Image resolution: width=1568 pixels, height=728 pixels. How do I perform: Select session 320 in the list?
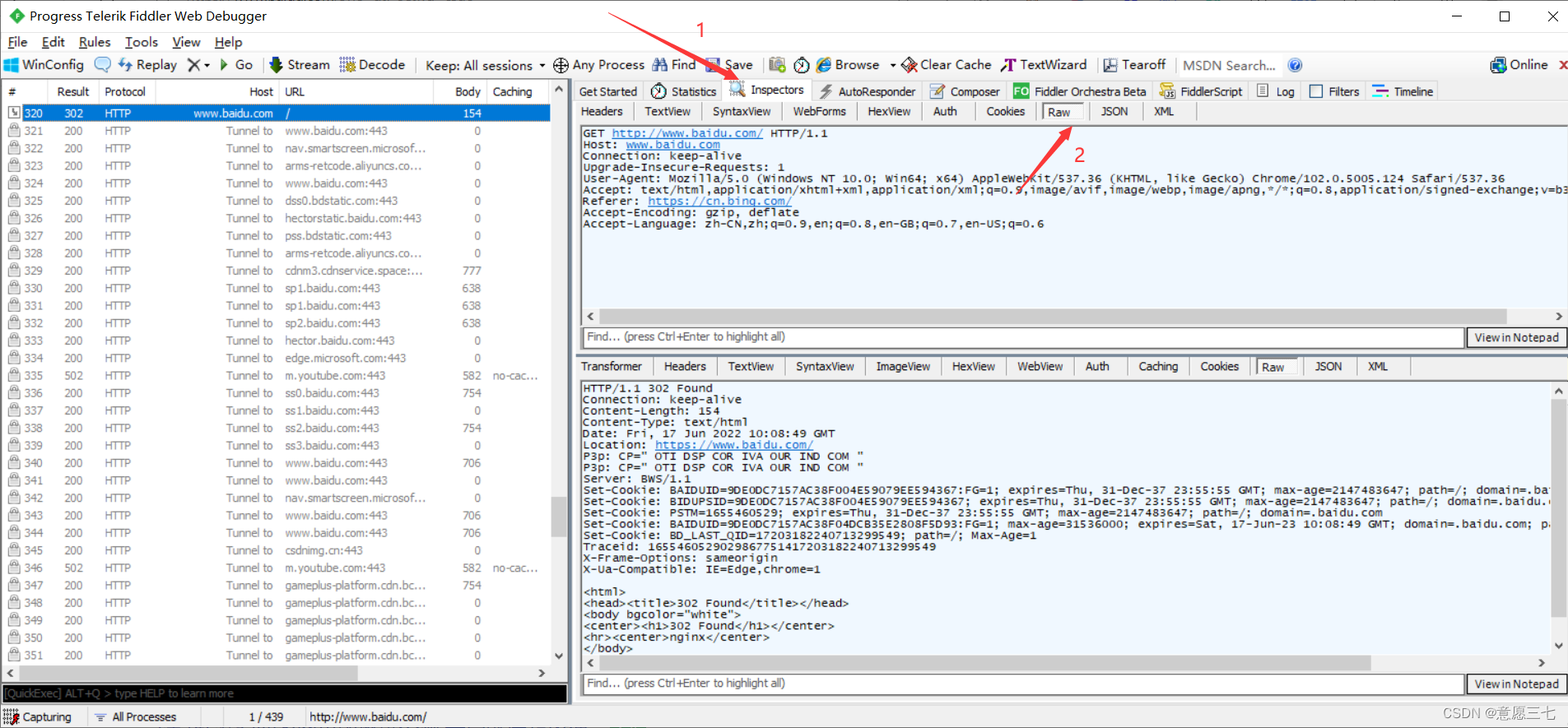pos(277,114)
